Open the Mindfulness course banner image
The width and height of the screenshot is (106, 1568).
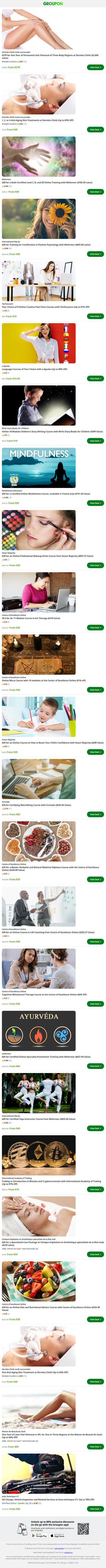click(x=39, y=467)
